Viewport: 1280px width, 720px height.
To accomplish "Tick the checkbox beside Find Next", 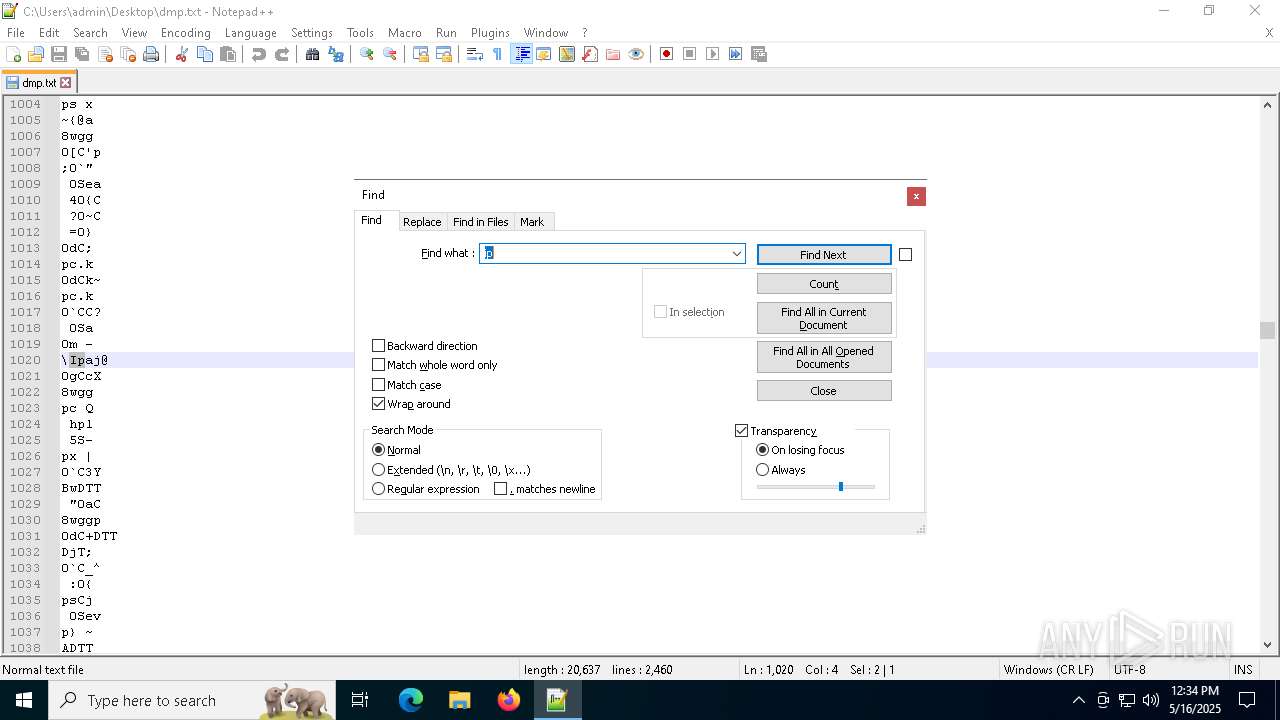I will pyautogui.click(x=905, y=255).
